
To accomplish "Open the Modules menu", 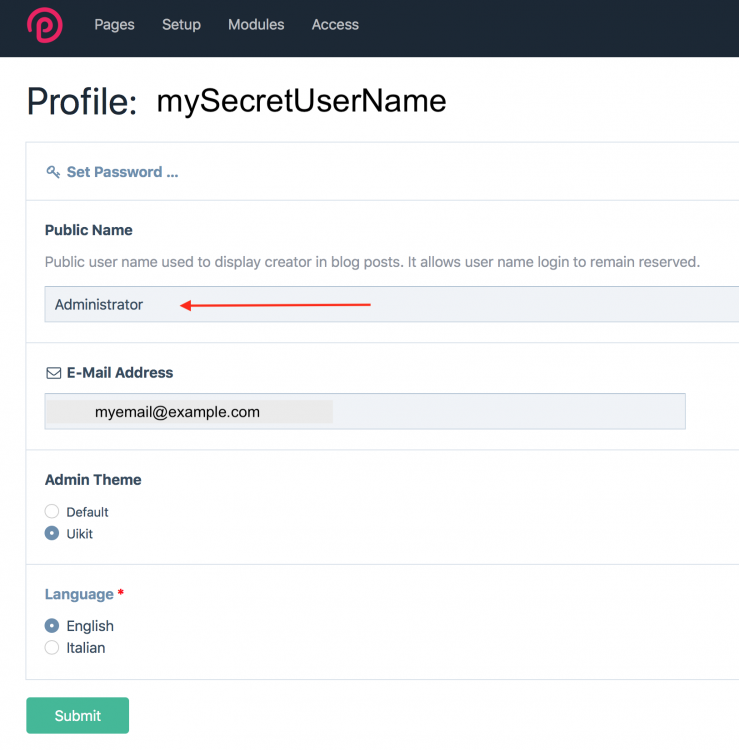I will point(256,25).
